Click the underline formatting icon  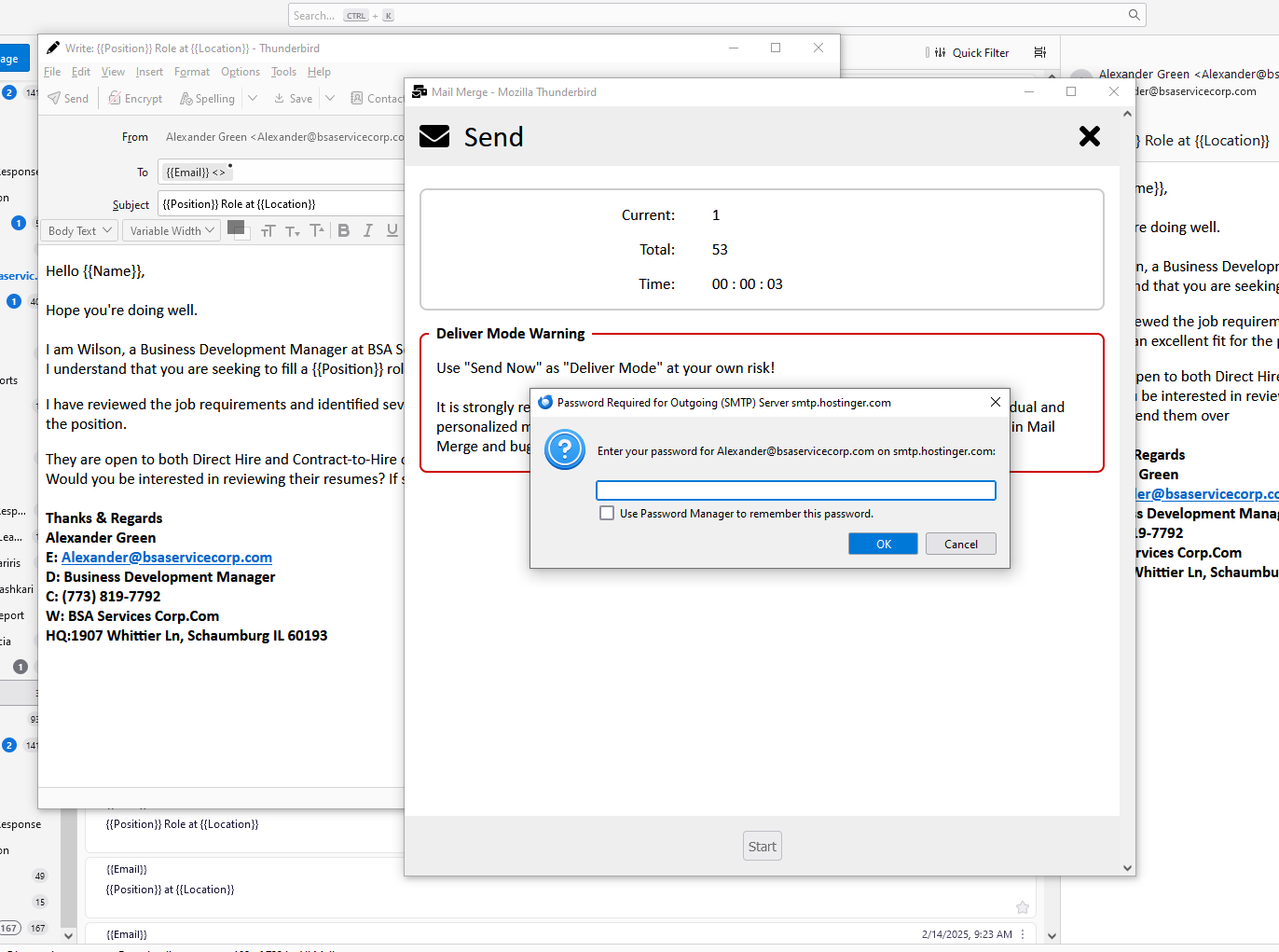[392, 231]
